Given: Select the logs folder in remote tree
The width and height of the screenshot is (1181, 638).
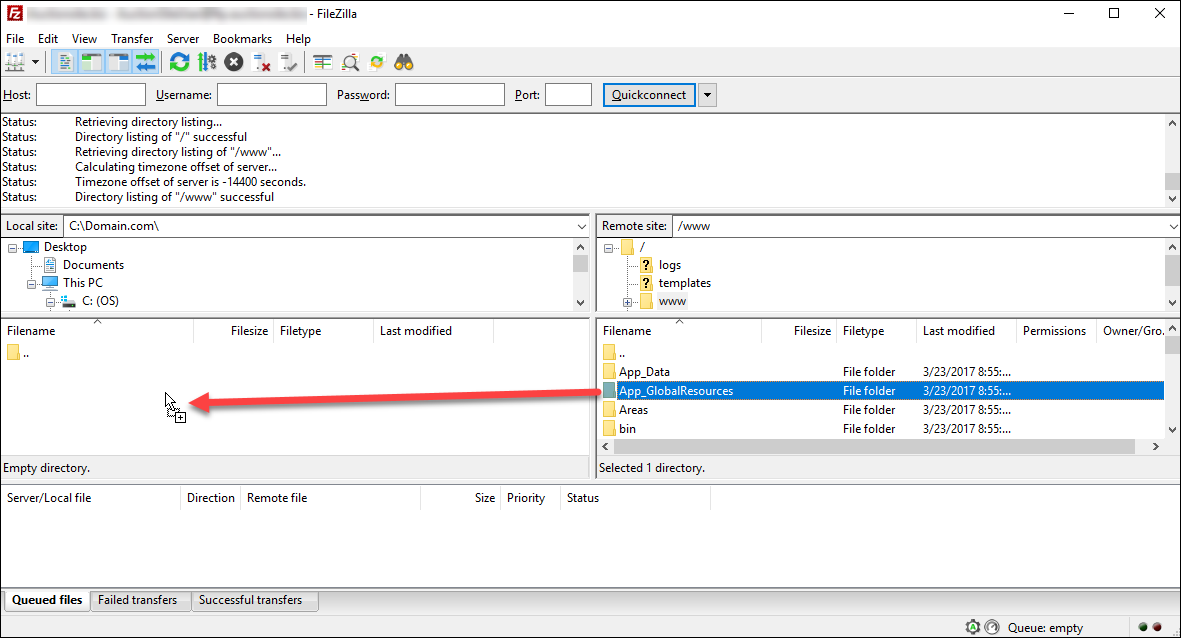Looking at the screenshot, I should point(670,265).
